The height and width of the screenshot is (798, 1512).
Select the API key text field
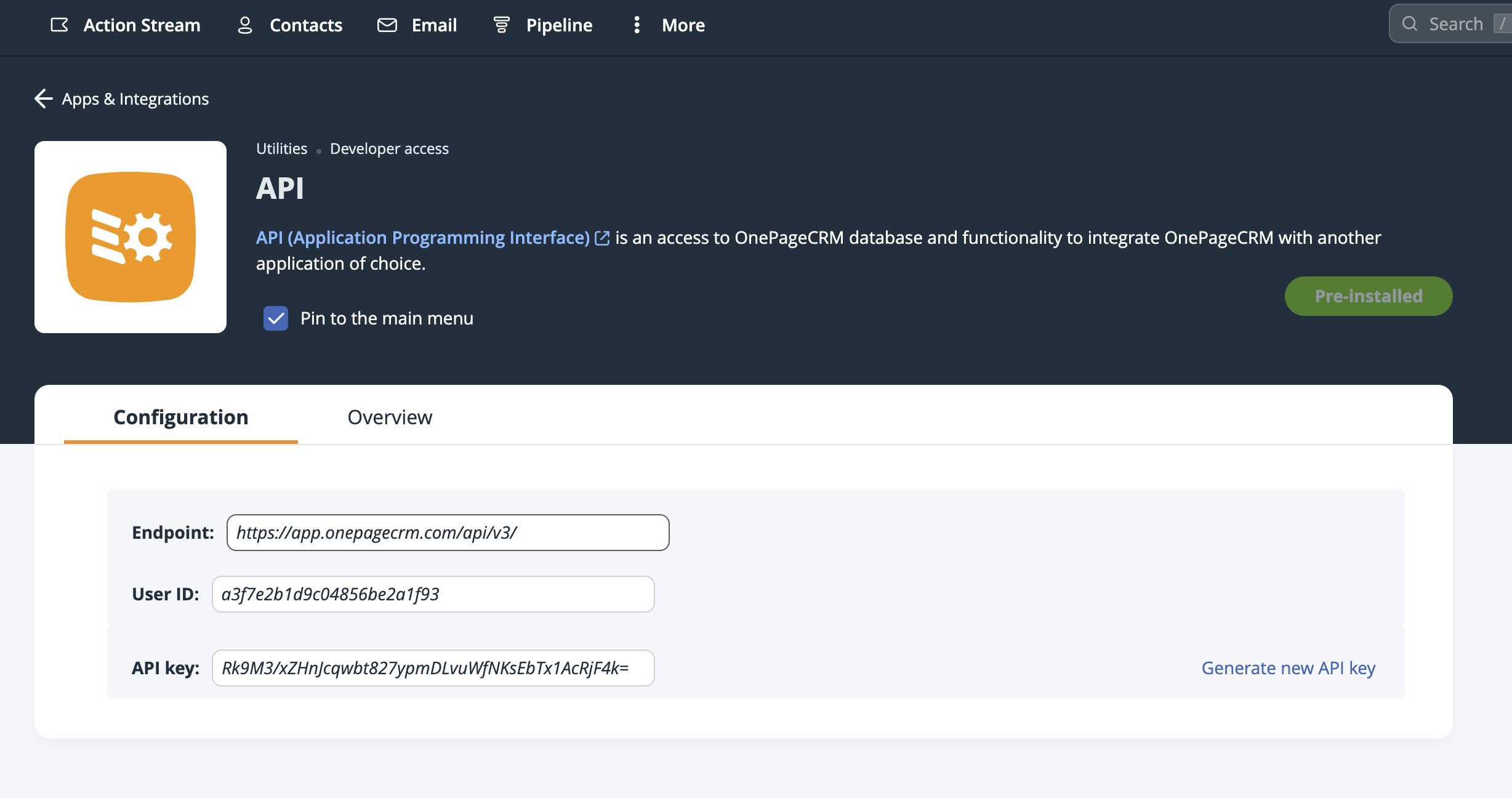432,667
